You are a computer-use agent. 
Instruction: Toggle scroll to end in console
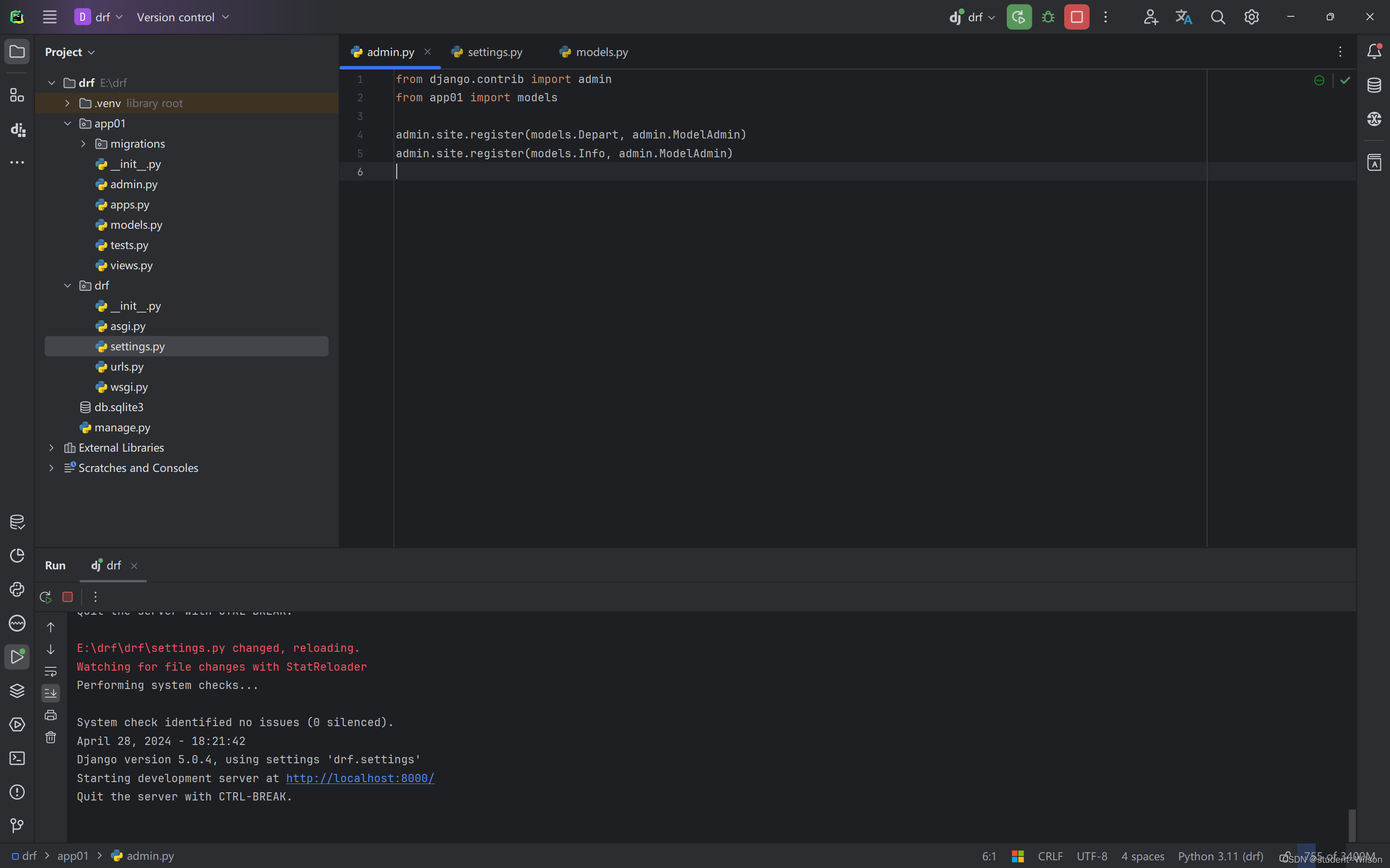coord(51,693)
